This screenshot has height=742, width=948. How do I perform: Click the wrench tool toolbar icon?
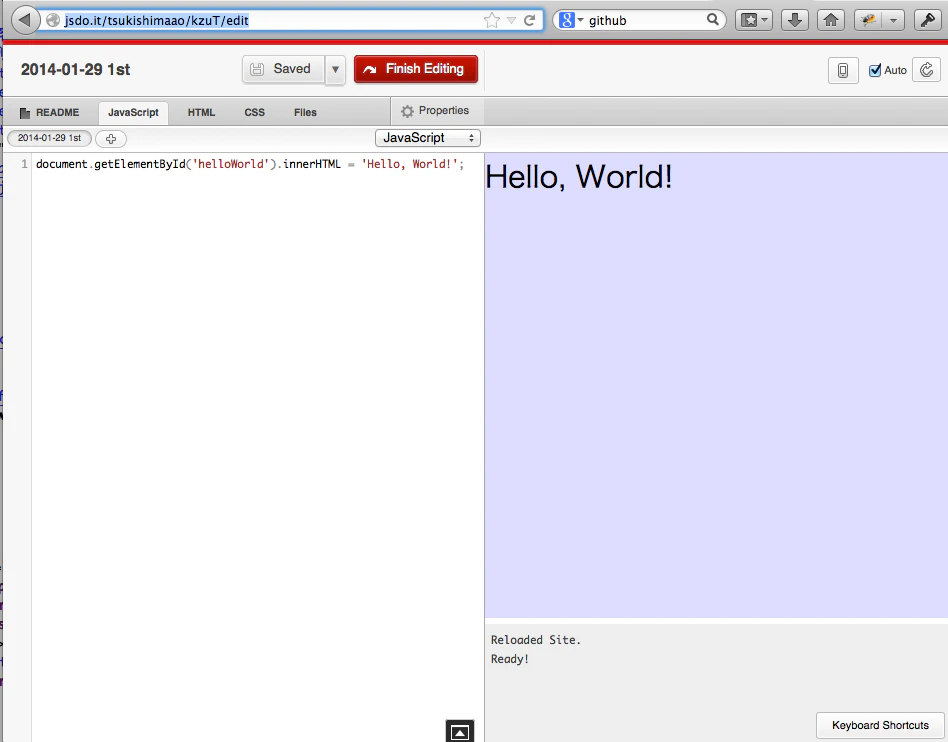[927, 21]
